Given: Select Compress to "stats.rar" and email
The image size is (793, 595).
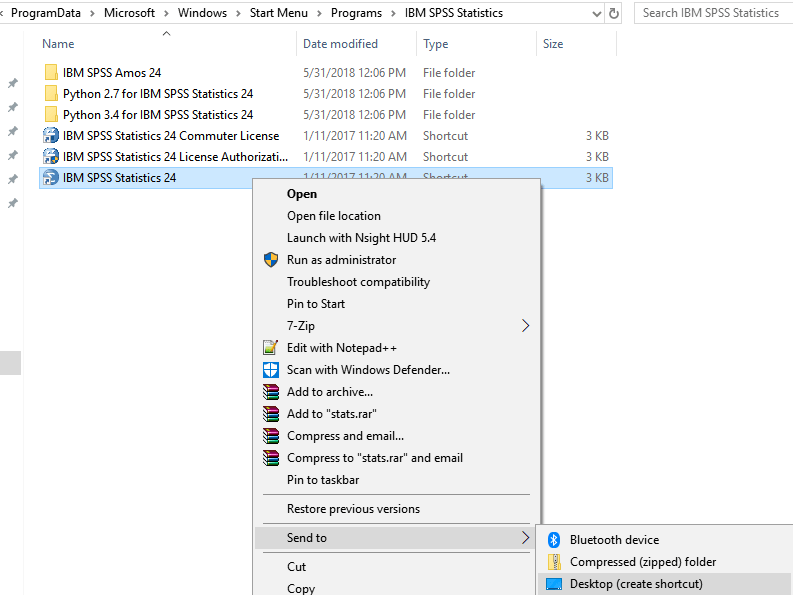Looking at the screenshot, I should pyautogui.click(x=375, y=458).
